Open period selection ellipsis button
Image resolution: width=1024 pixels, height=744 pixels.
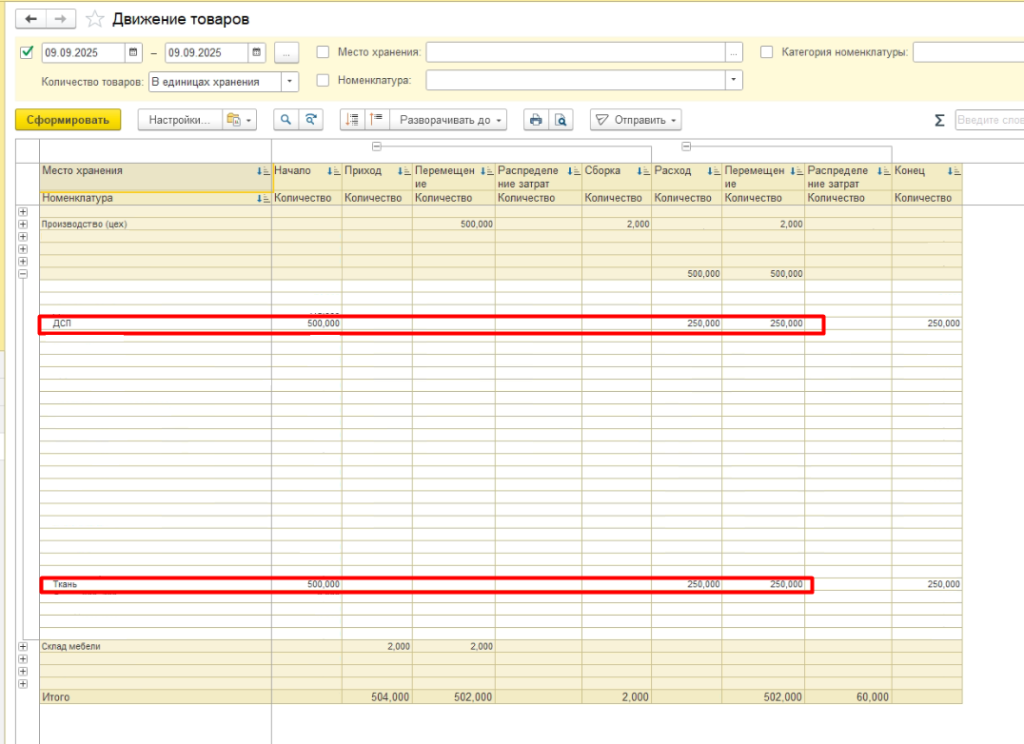click(286, 52)
